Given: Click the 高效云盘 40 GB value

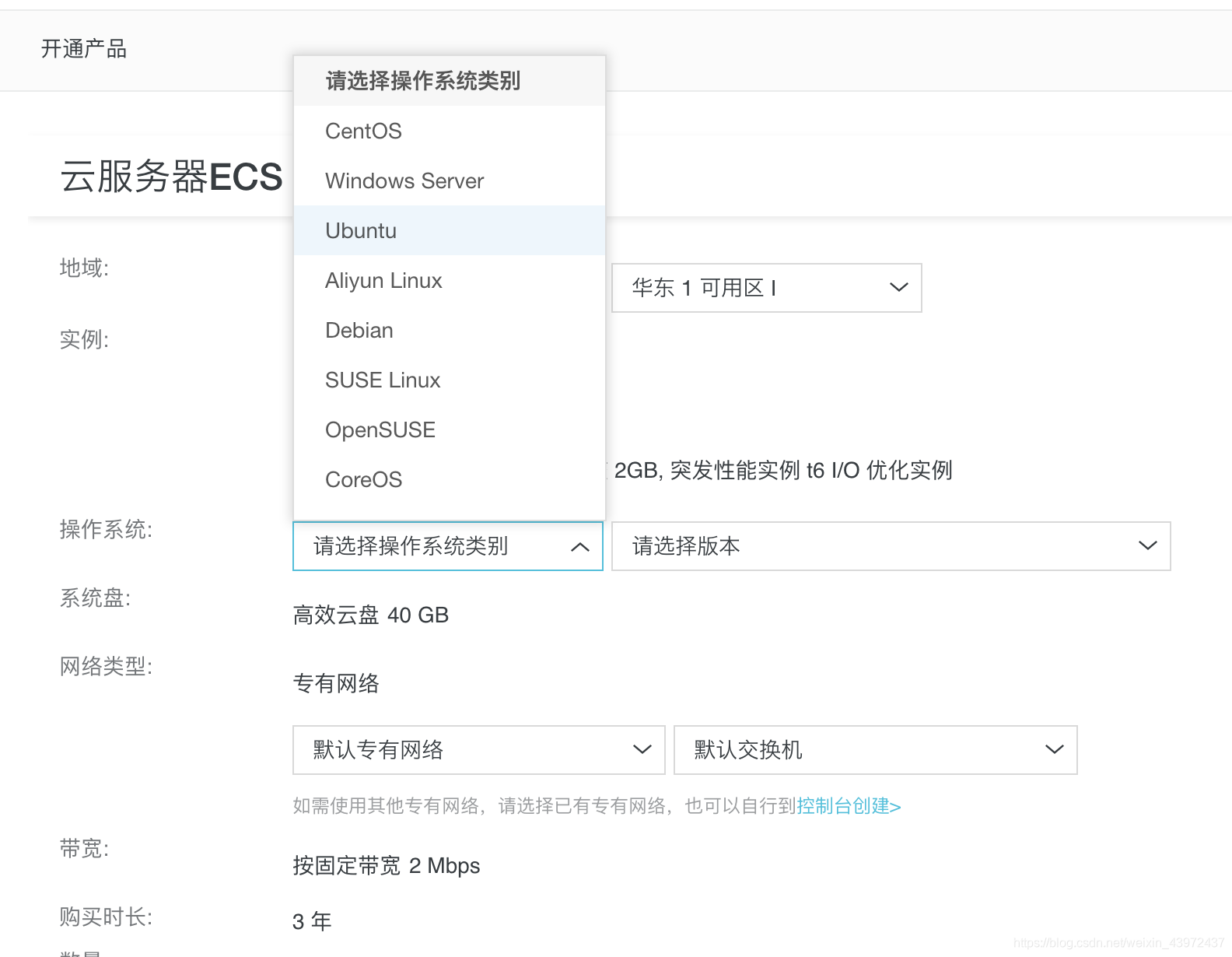Looking at the screenshot, I should click(x=371, y=615).
